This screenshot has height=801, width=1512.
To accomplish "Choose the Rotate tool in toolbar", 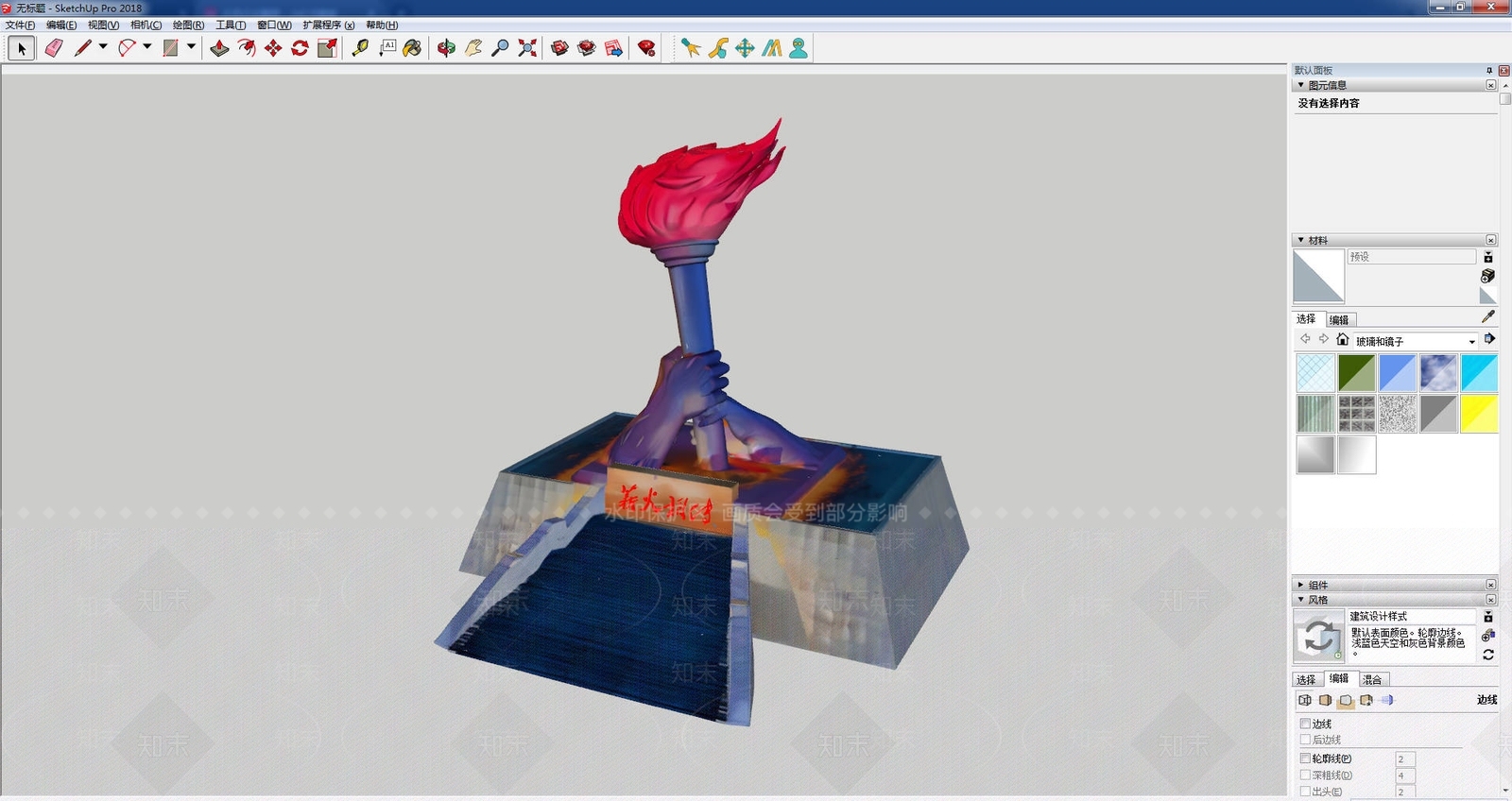I will point(300,48).
